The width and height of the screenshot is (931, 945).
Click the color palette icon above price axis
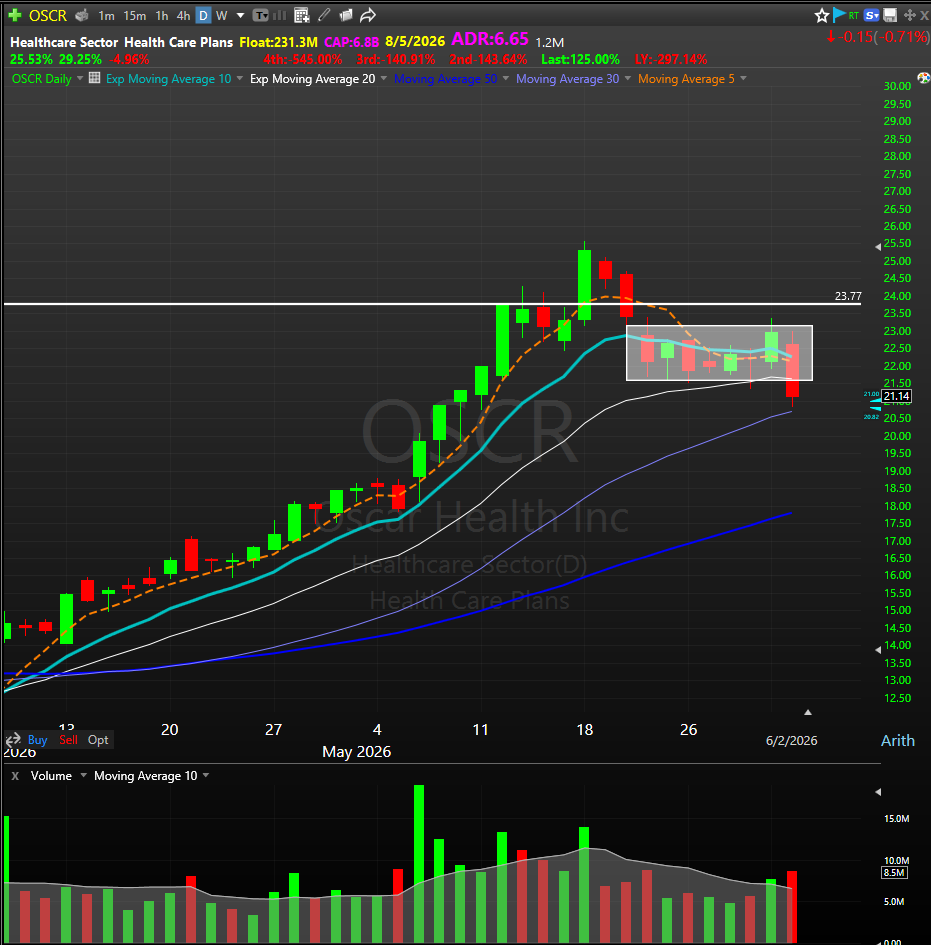(x=923, y=78)
